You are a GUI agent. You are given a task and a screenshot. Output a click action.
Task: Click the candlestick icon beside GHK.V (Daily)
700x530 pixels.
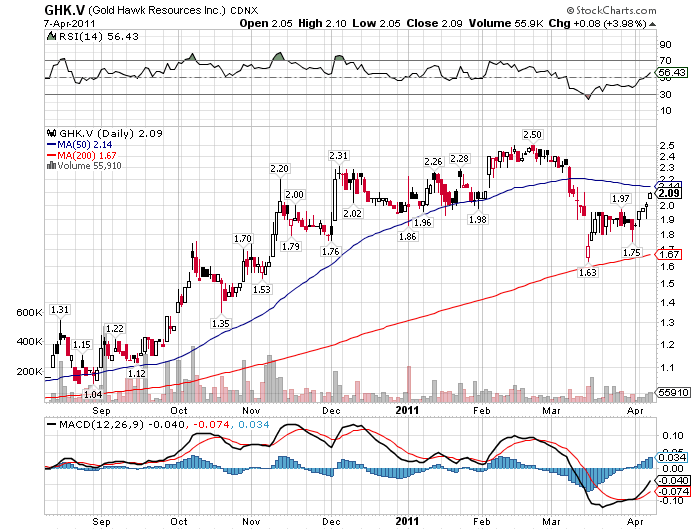pos(51,133)
